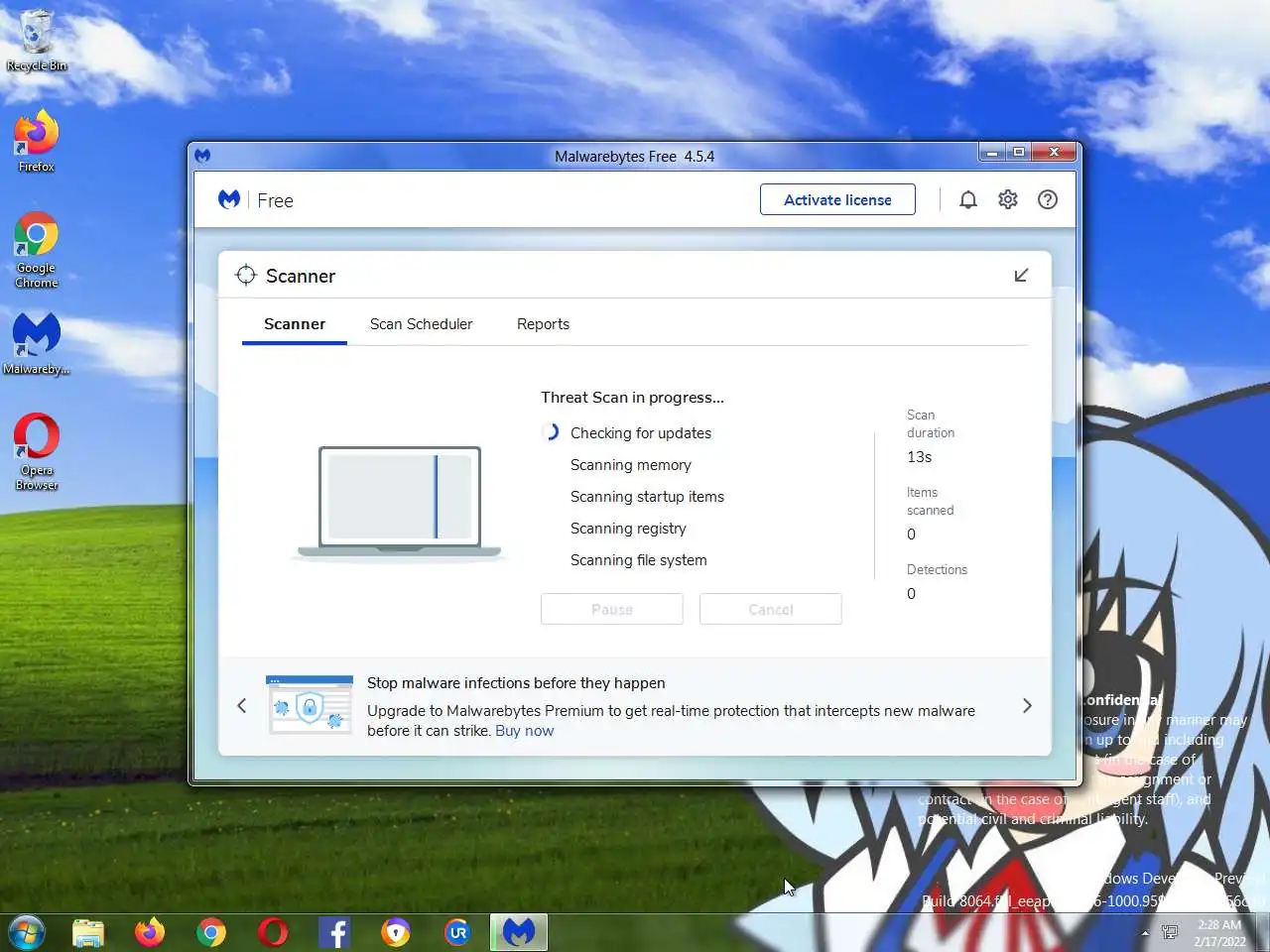
Task: Open File Explorer from the taskbar
Action: [x=88, y=932]
